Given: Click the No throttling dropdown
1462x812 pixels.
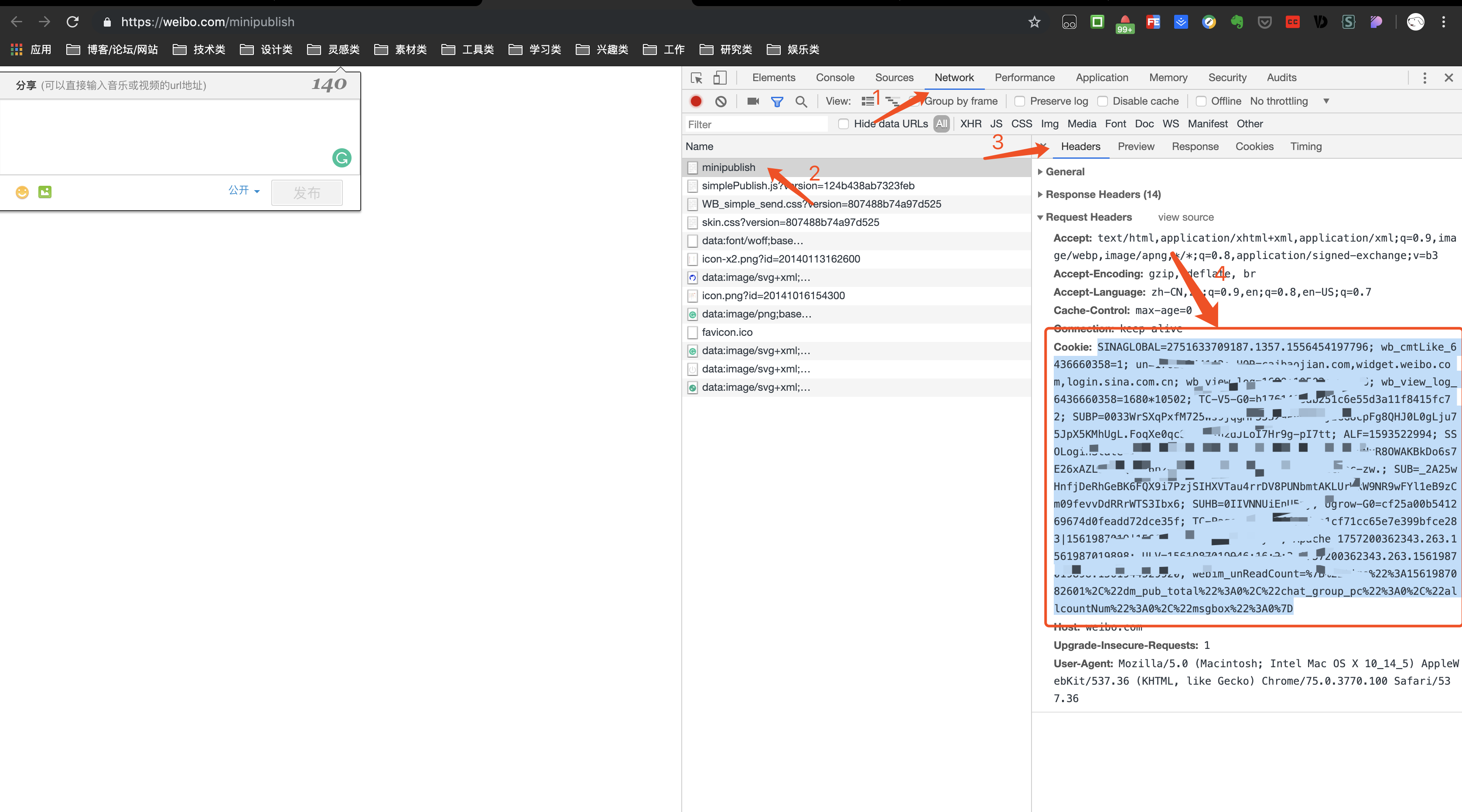Looking at the screenshot, I should tap(1290, 101).
